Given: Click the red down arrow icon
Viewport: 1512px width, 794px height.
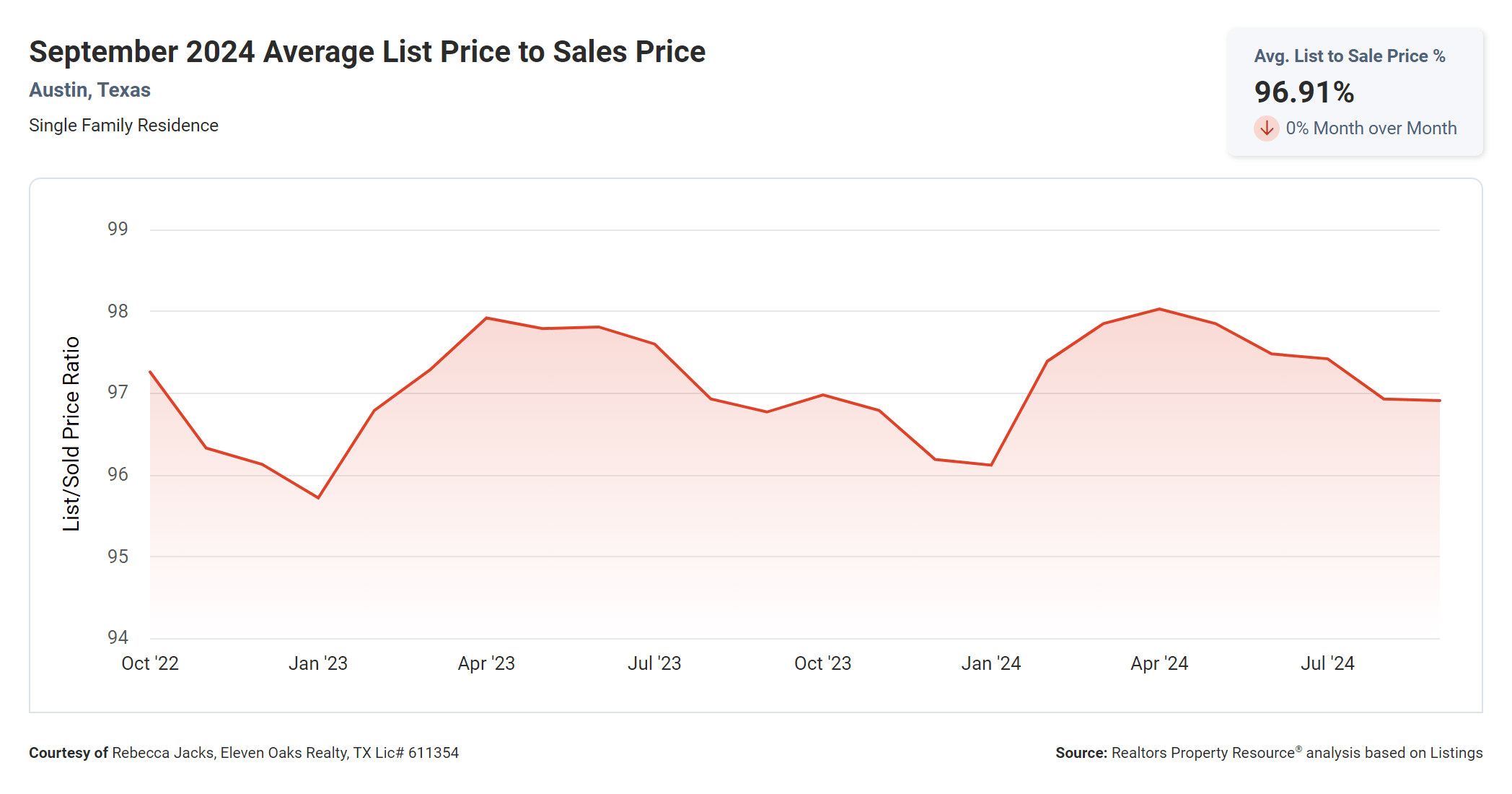Looking at the screenshot, I should point(1266,128).
